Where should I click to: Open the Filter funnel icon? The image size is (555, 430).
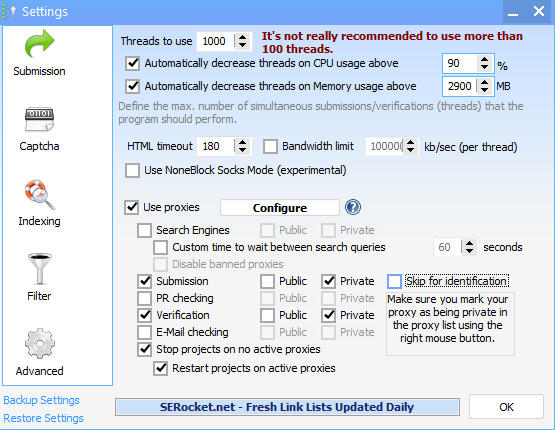click(x=39, y=269)
